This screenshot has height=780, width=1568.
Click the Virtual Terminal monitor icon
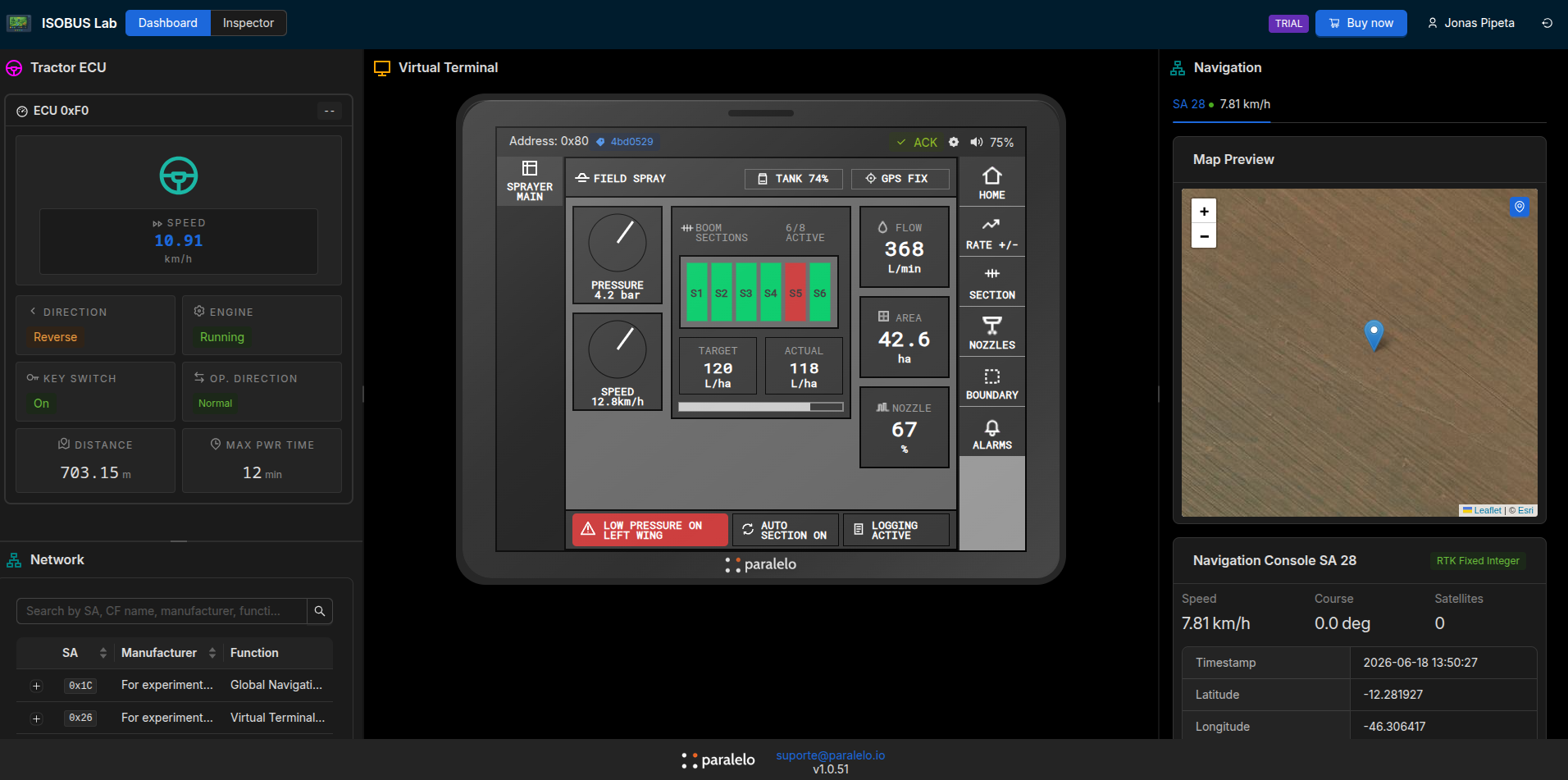(381, 68)
